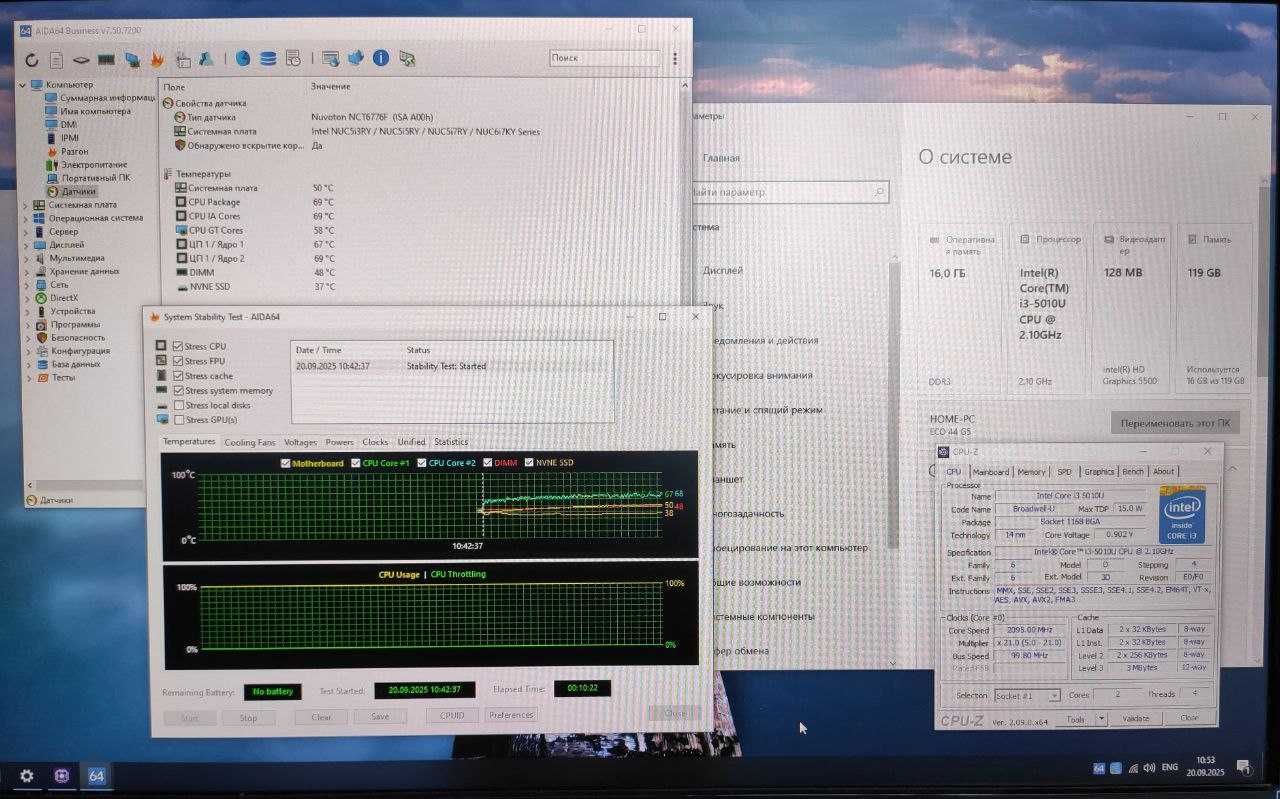The width and height of the screenshot is (1280, 799).
Task: Open the Mainboard tab in CPU-Z
Action: coord(991,472)
